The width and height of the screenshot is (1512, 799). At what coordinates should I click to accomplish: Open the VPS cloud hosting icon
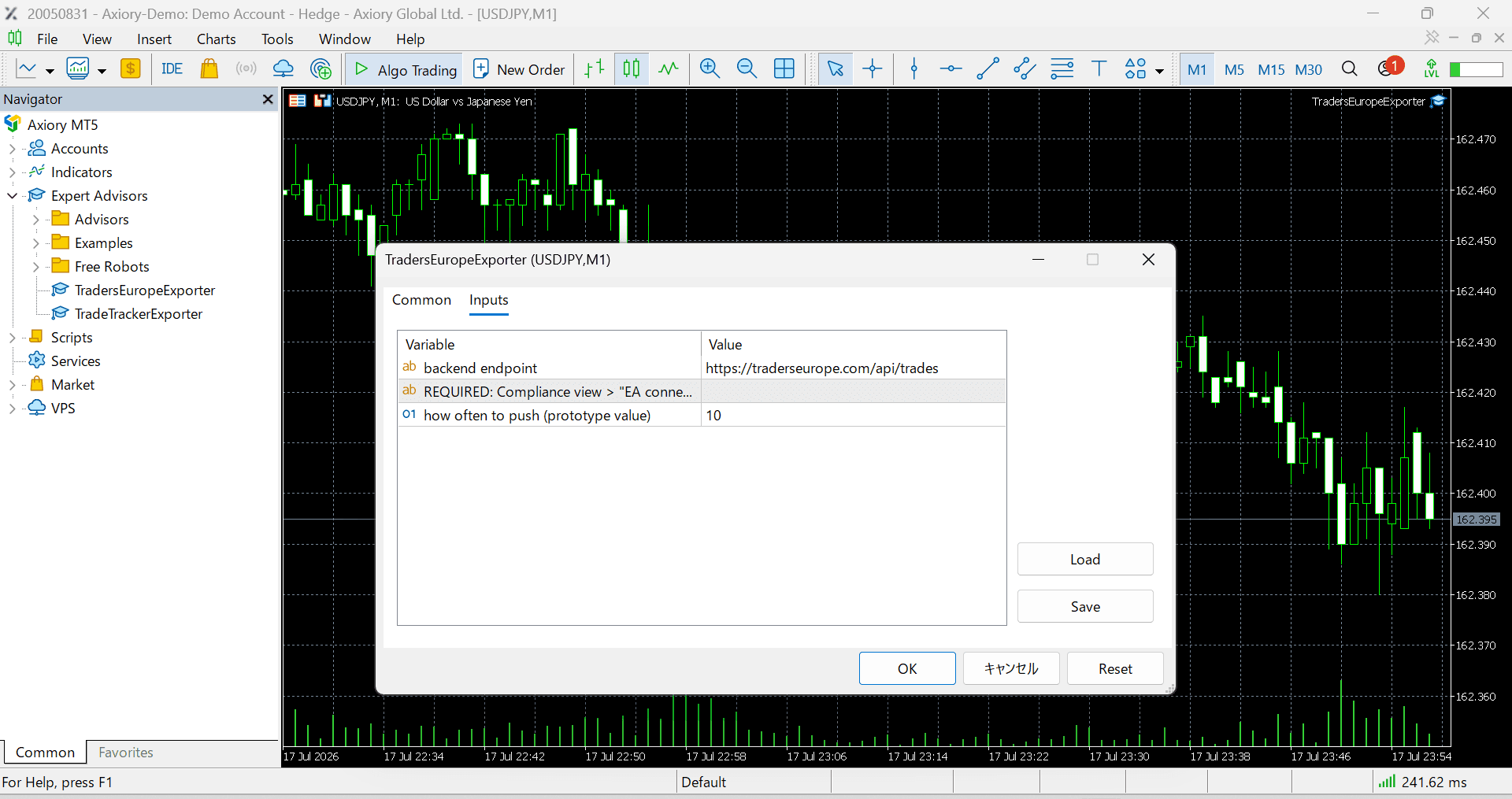[x=283, y=69]
